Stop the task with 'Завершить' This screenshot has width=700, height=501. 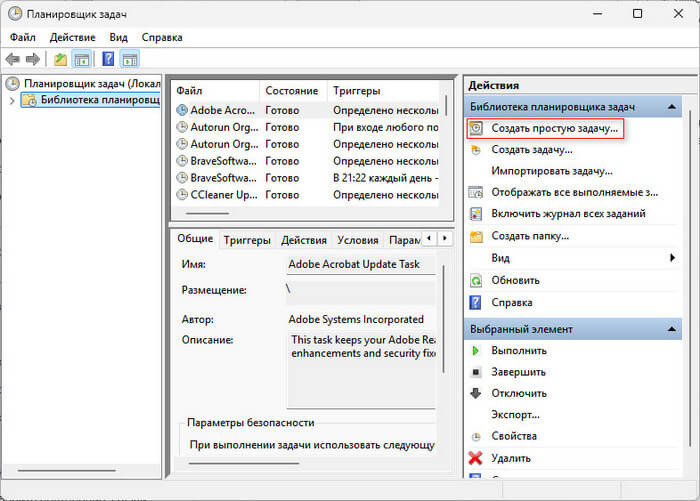[x=518, y=372]
